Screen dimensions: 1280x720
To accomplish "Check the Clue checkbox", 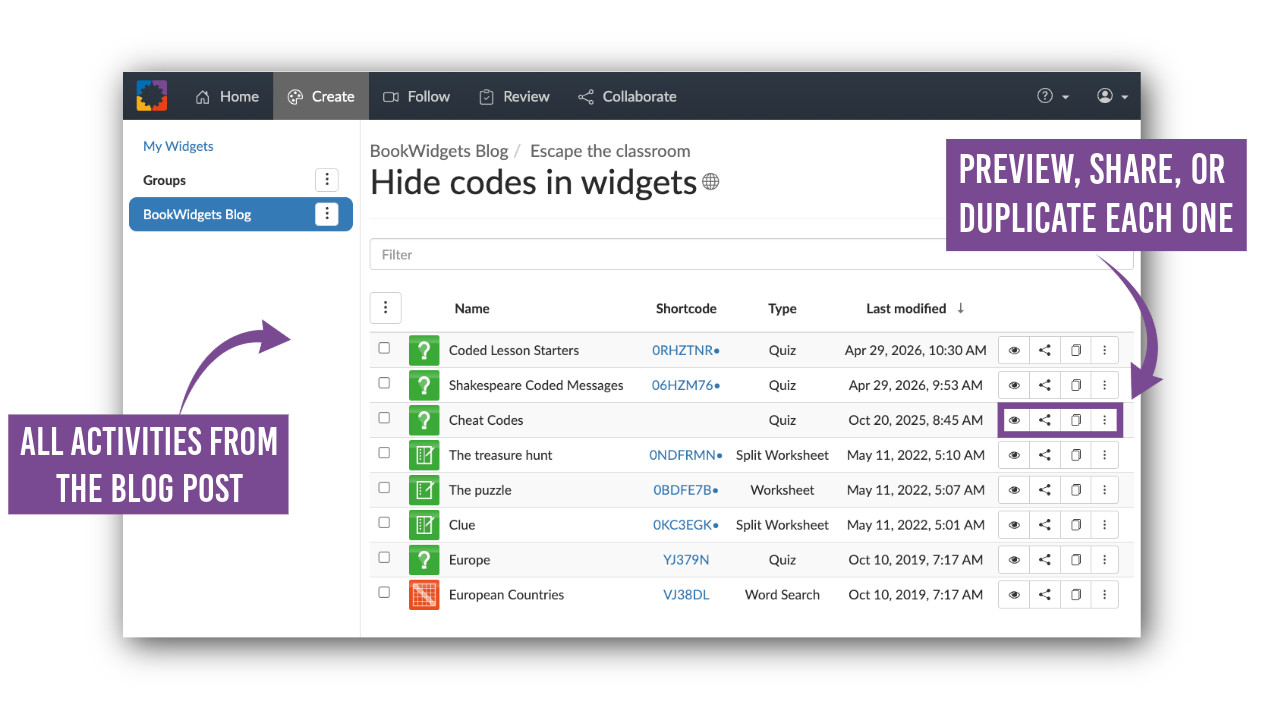I will (x=384, y=523).
